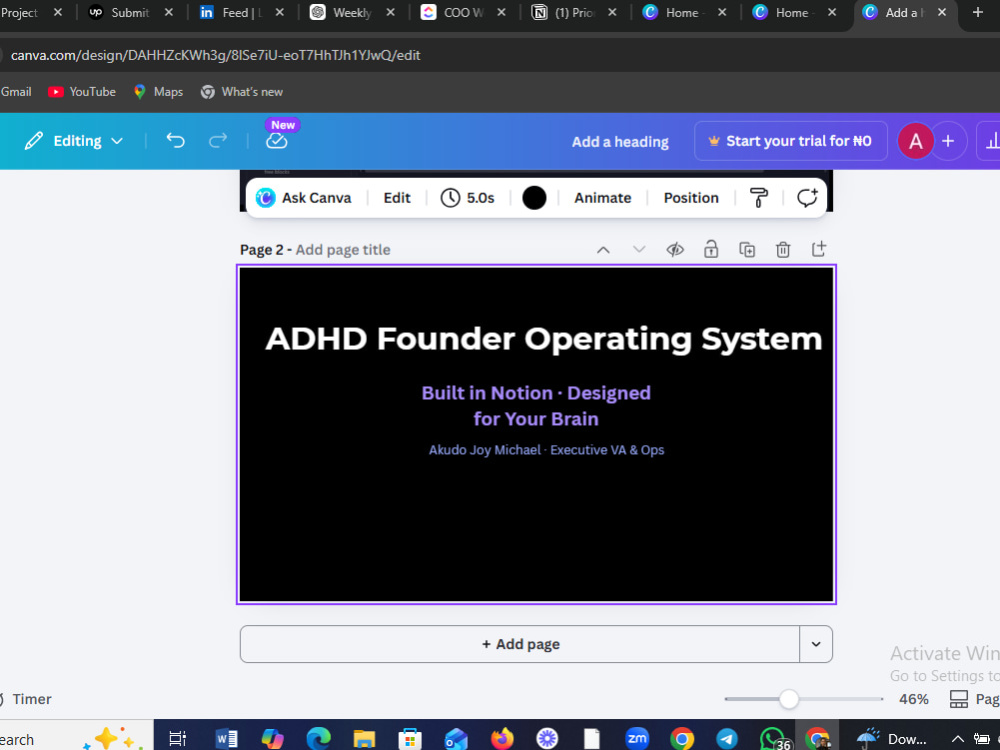Open the Position panel
This screenshot has width=1000, height=750.
pos(691,198)
